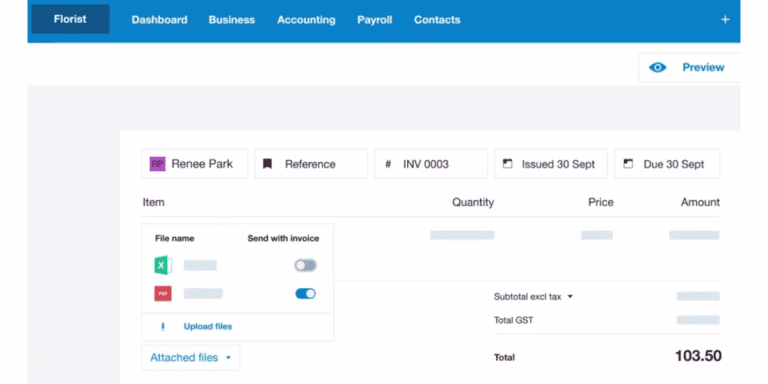Image resolution: width=768 pixels, height=384 pixels.
Task: Click the Send with invoice column label
Action: (283, 239)
